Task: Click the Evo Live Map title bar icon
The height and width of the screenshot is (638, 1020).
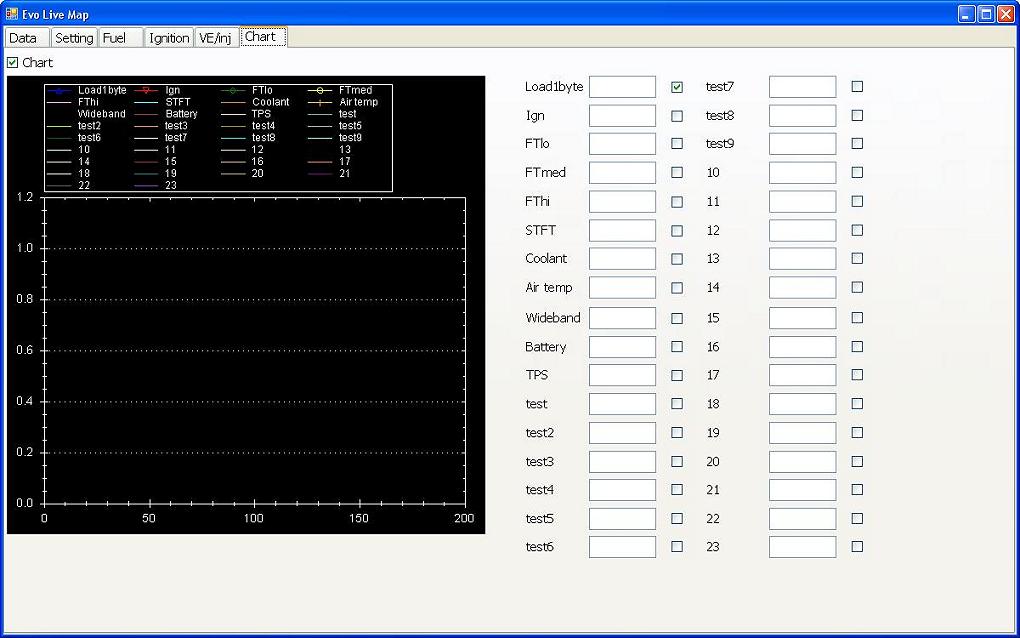Action: coord(12,14)
